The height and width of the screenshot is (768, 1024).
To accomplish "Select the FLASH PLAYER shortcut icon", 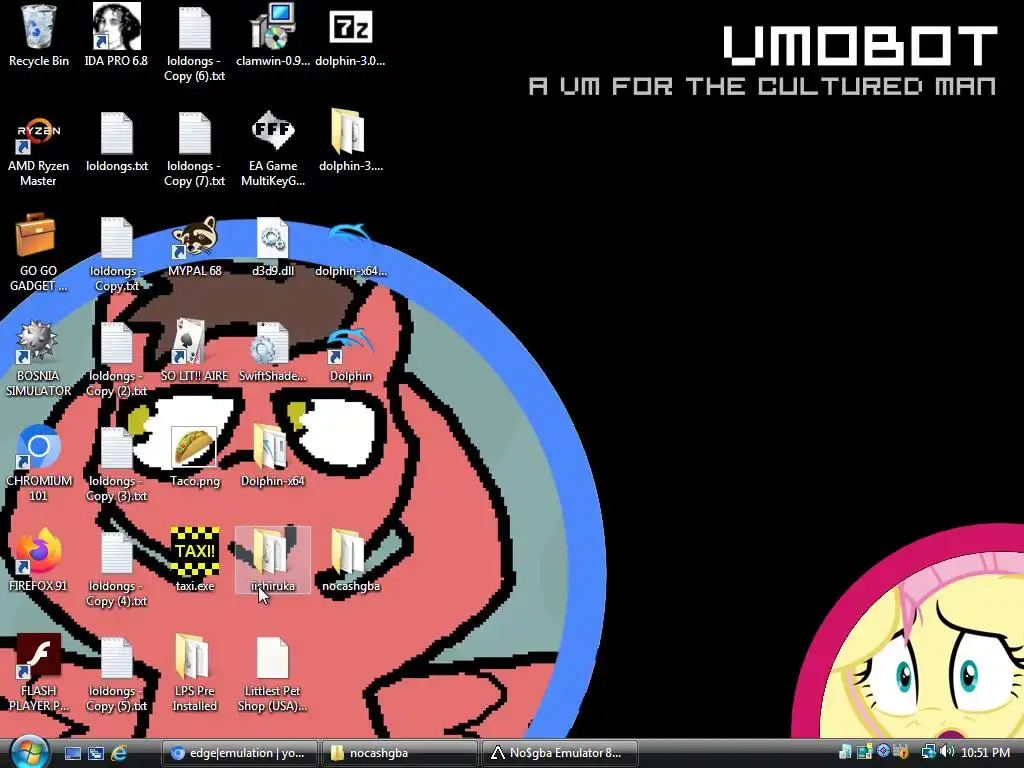I will pyautogui.click(x=39, y=673).
